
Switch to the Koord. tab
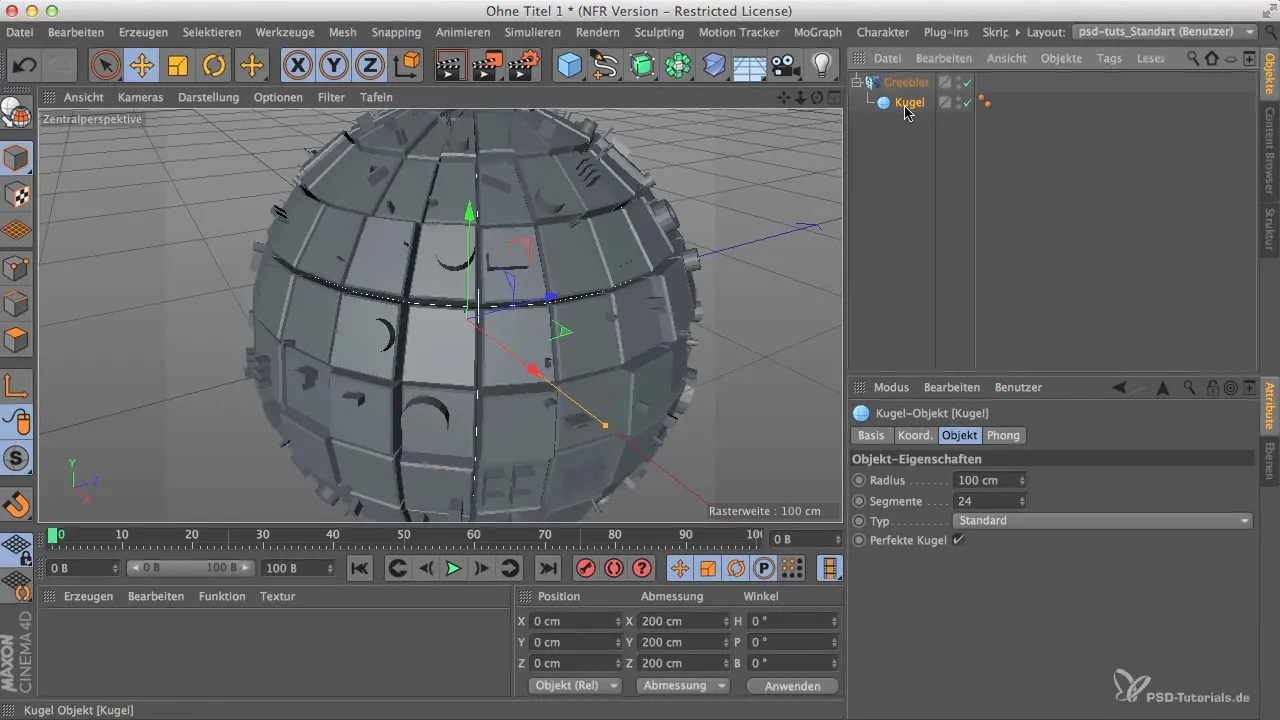point(915,435)
